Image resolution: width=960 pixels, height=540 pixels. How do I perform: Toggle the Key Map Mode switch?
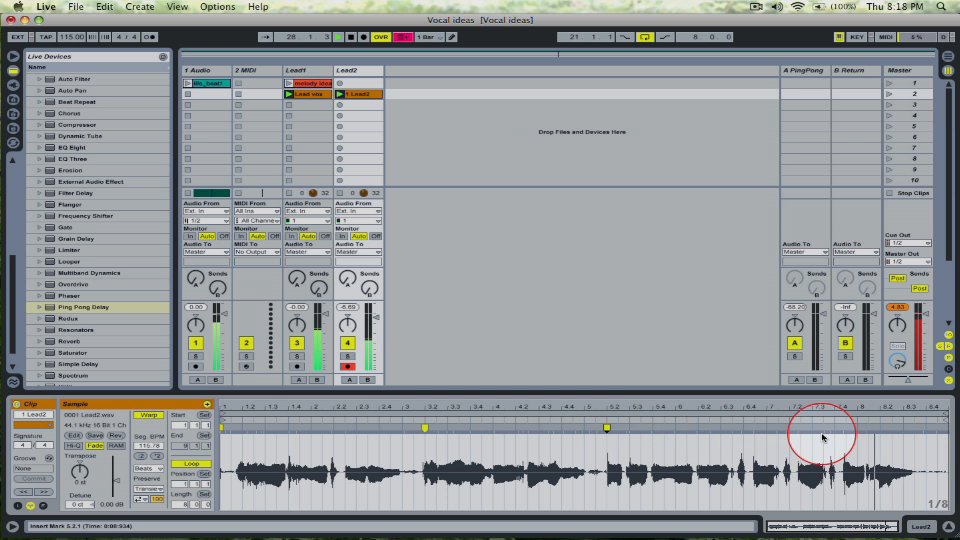(857, 37)
